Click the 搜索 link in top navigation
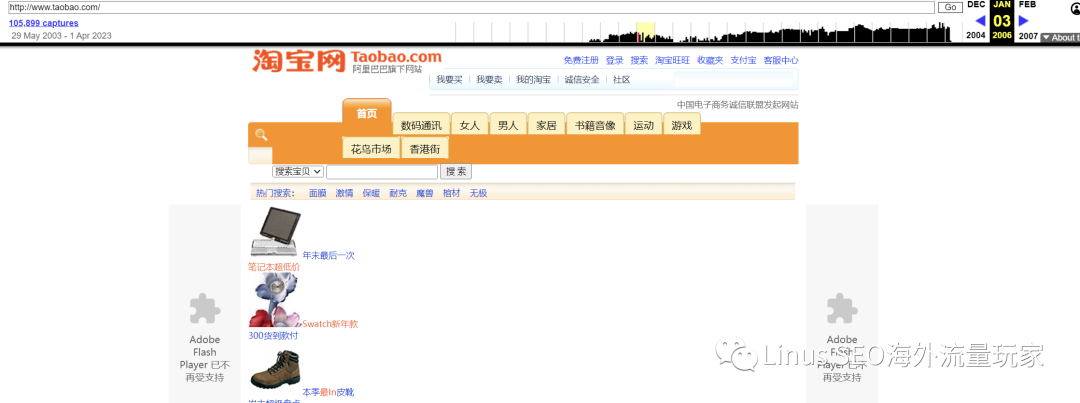Viewport: 1080px width, 403px height. (x=639, y=61)
